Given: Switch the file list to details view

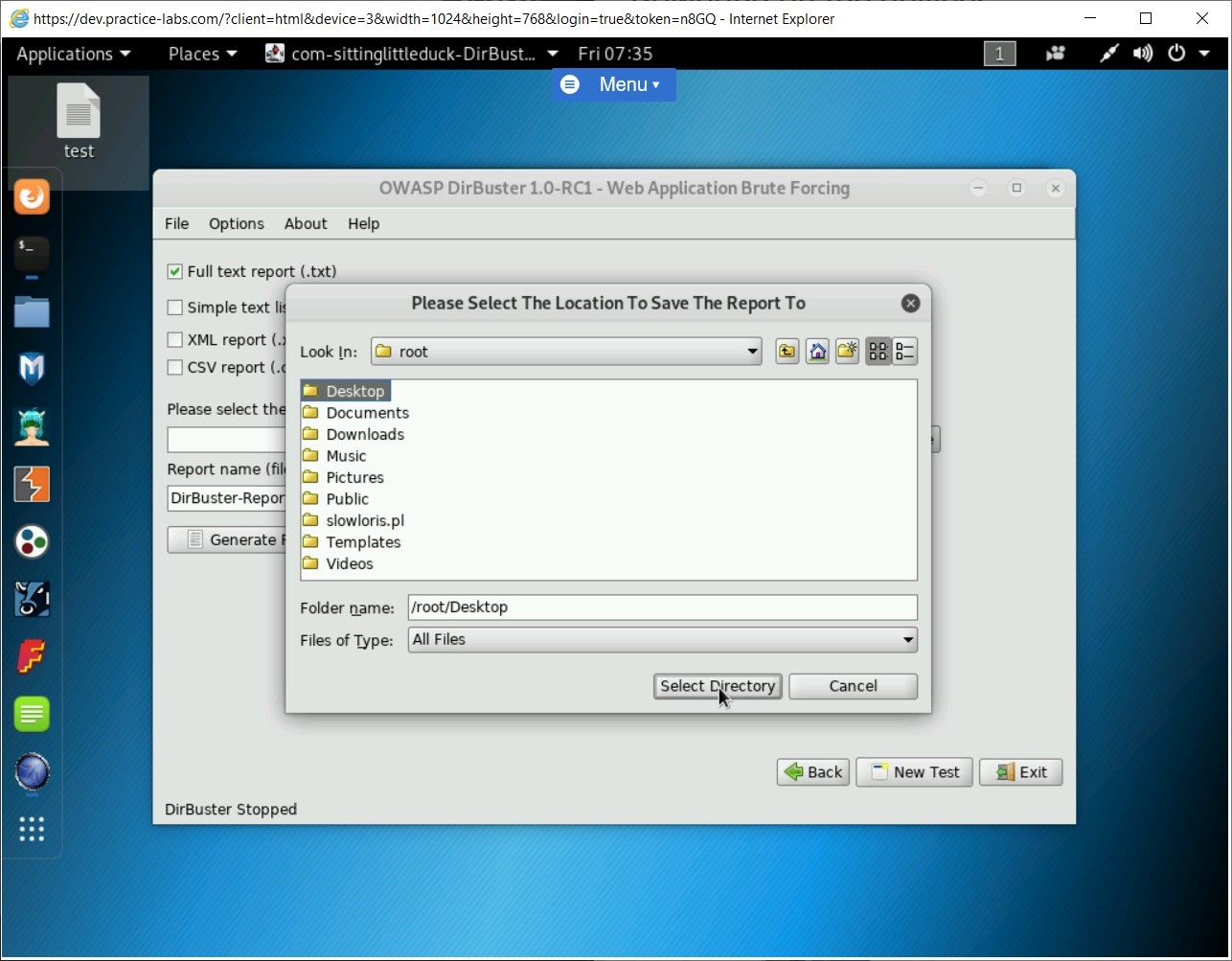Looking at the screenshot, I should click(906, 351).
